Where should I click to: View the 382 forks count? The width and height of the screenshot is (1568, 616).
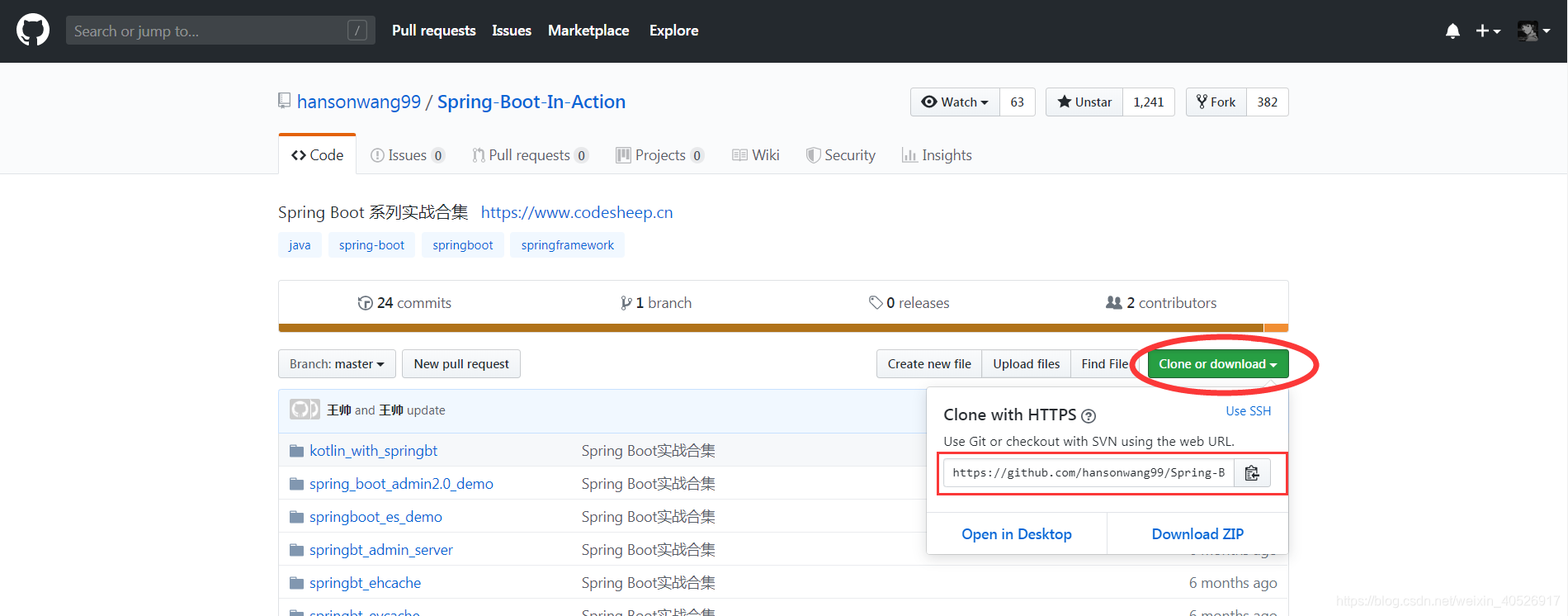pyautogui.click(x=1268, y=102)
